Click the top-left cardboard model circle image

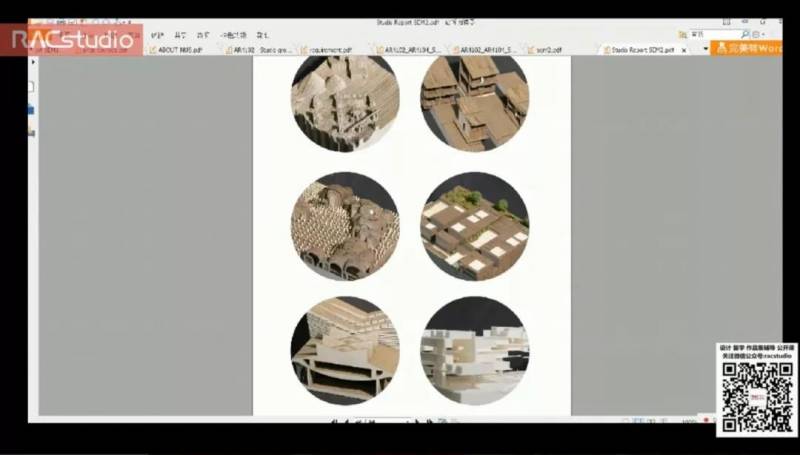tap(345, 102)
